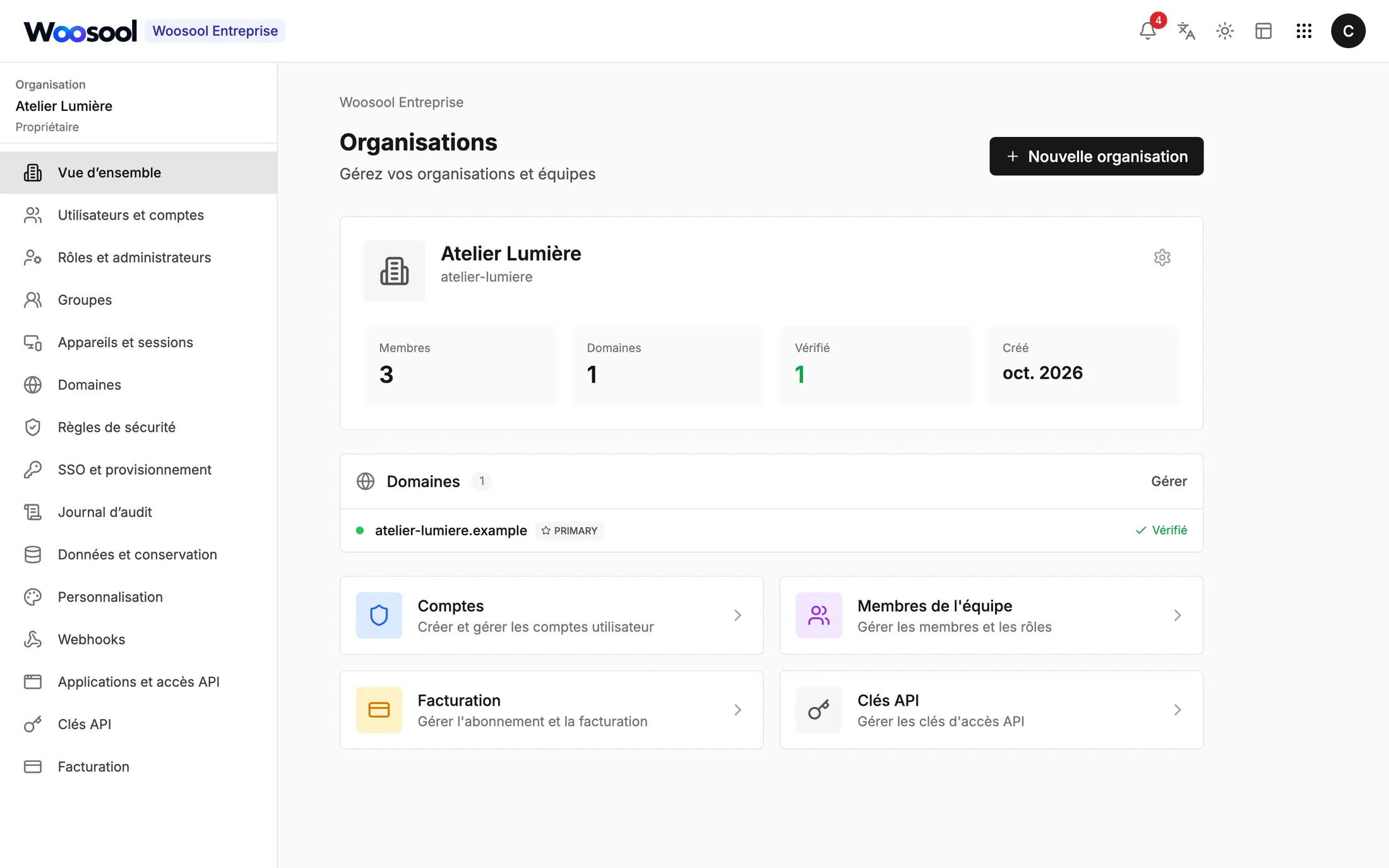Click the layout panel icon in header

(x=1263, y=31)
